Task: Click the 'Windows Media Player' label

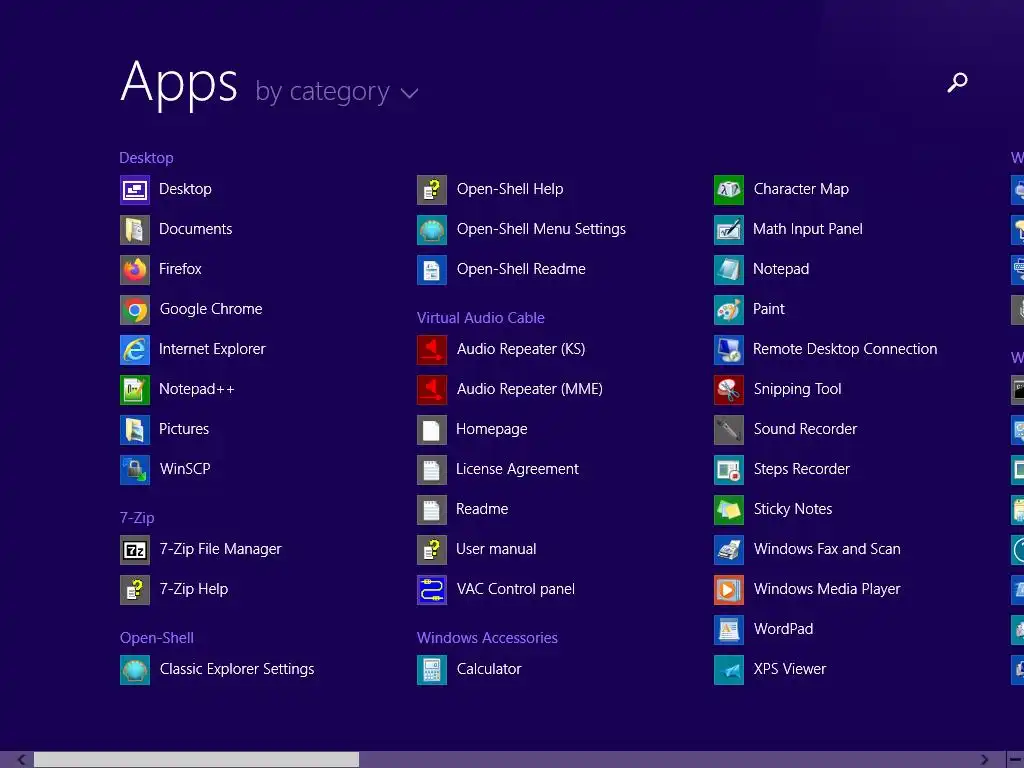Action: 827,589
